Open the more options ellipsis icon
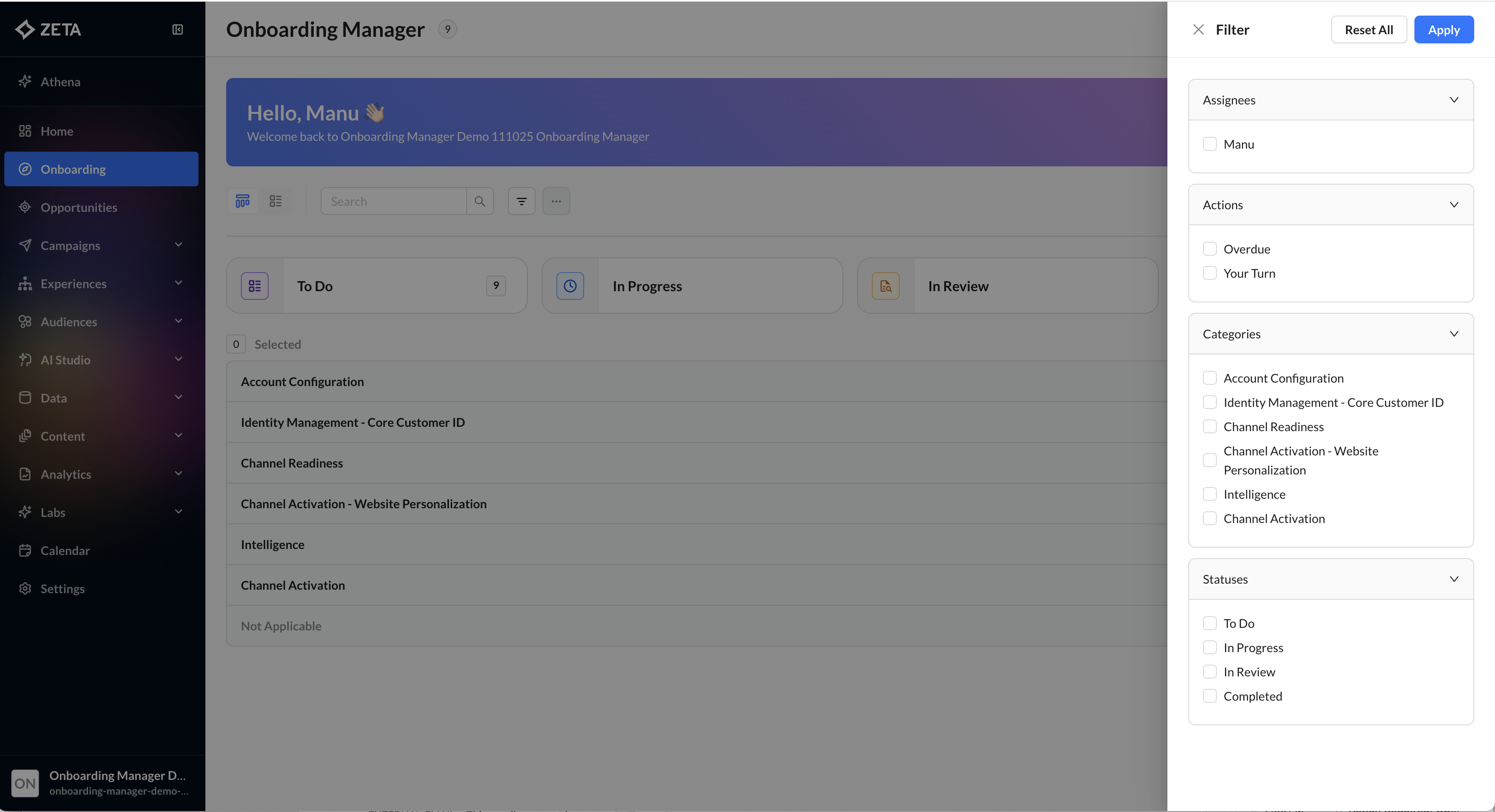 pyautogui.click(x=556, y=201)
